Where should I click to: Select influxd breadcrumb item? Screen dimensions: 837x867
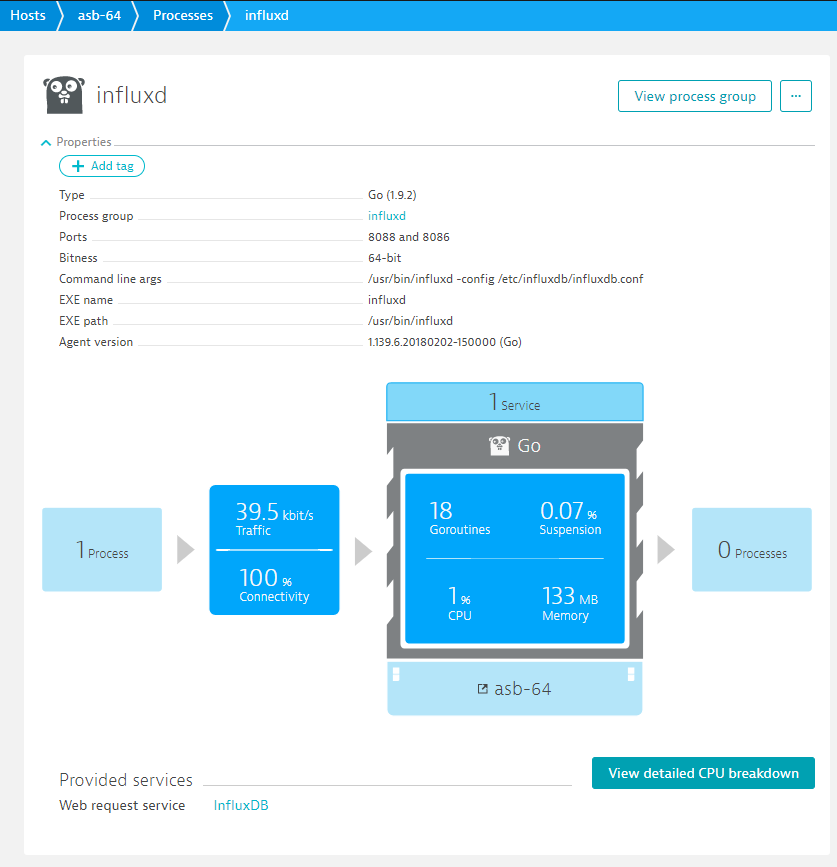point(266,15)
